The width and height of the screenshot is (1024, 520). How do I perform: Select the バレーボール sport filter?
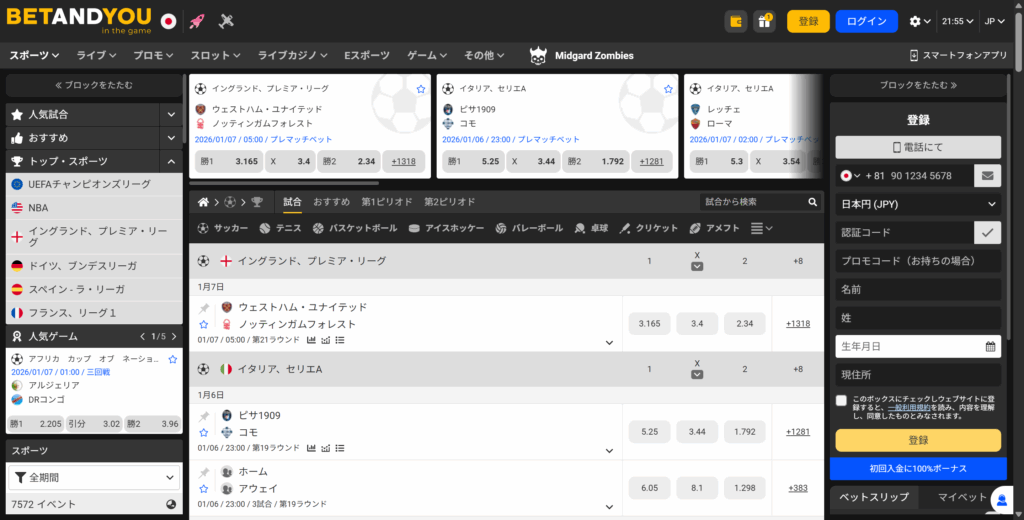click(529, 228)
